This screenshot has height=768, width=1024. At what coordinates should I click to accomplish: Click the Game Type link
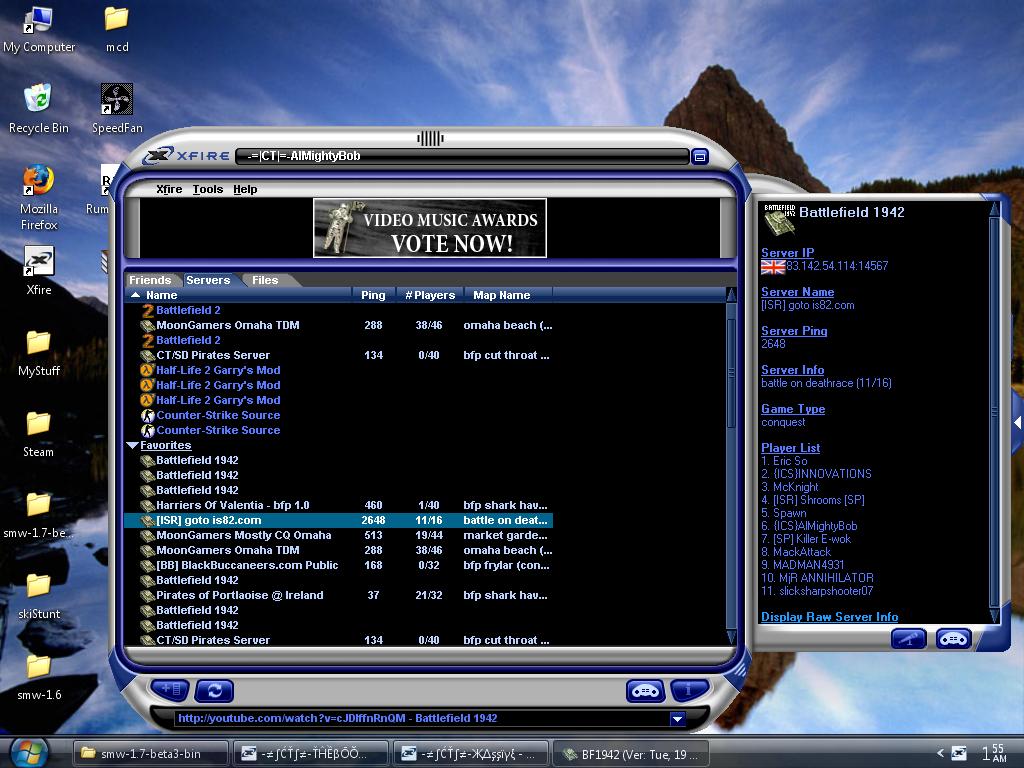point(793,409)
